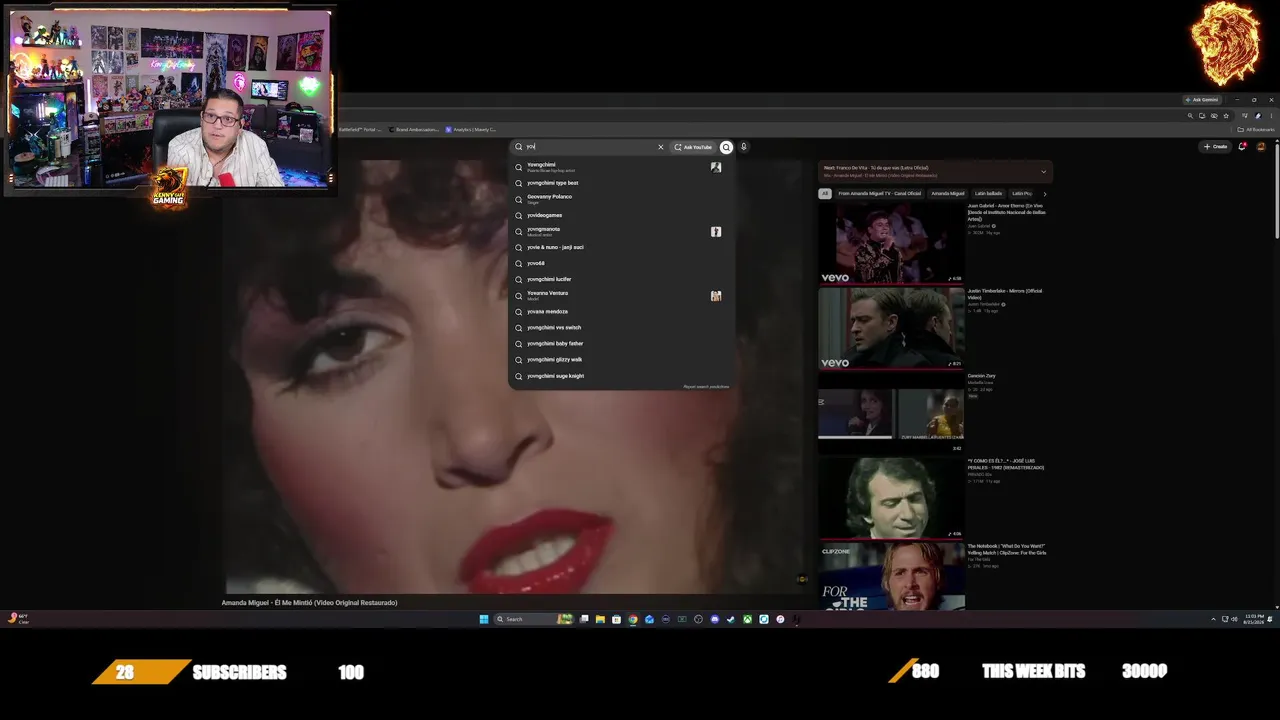Viewport: 1280px width, 720px height.
Task: Choose the 'Geovanny Polanco' suggestion
Action: click(622, 199)
